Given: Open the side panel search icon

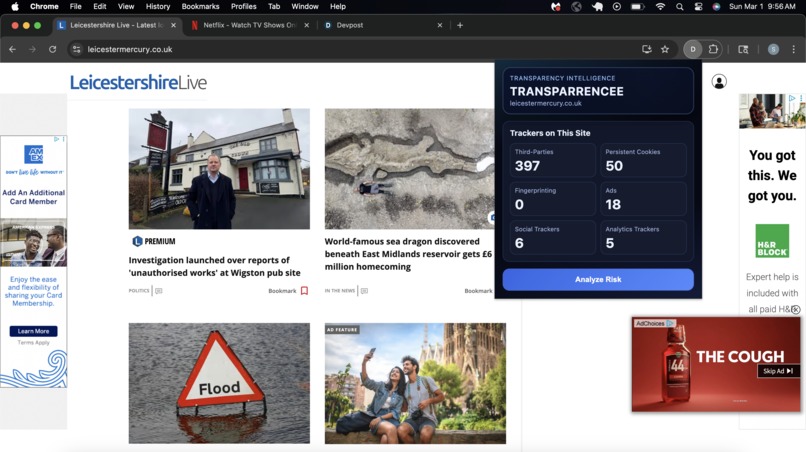Looking at the screenshot, I should (x=743, y=49).
